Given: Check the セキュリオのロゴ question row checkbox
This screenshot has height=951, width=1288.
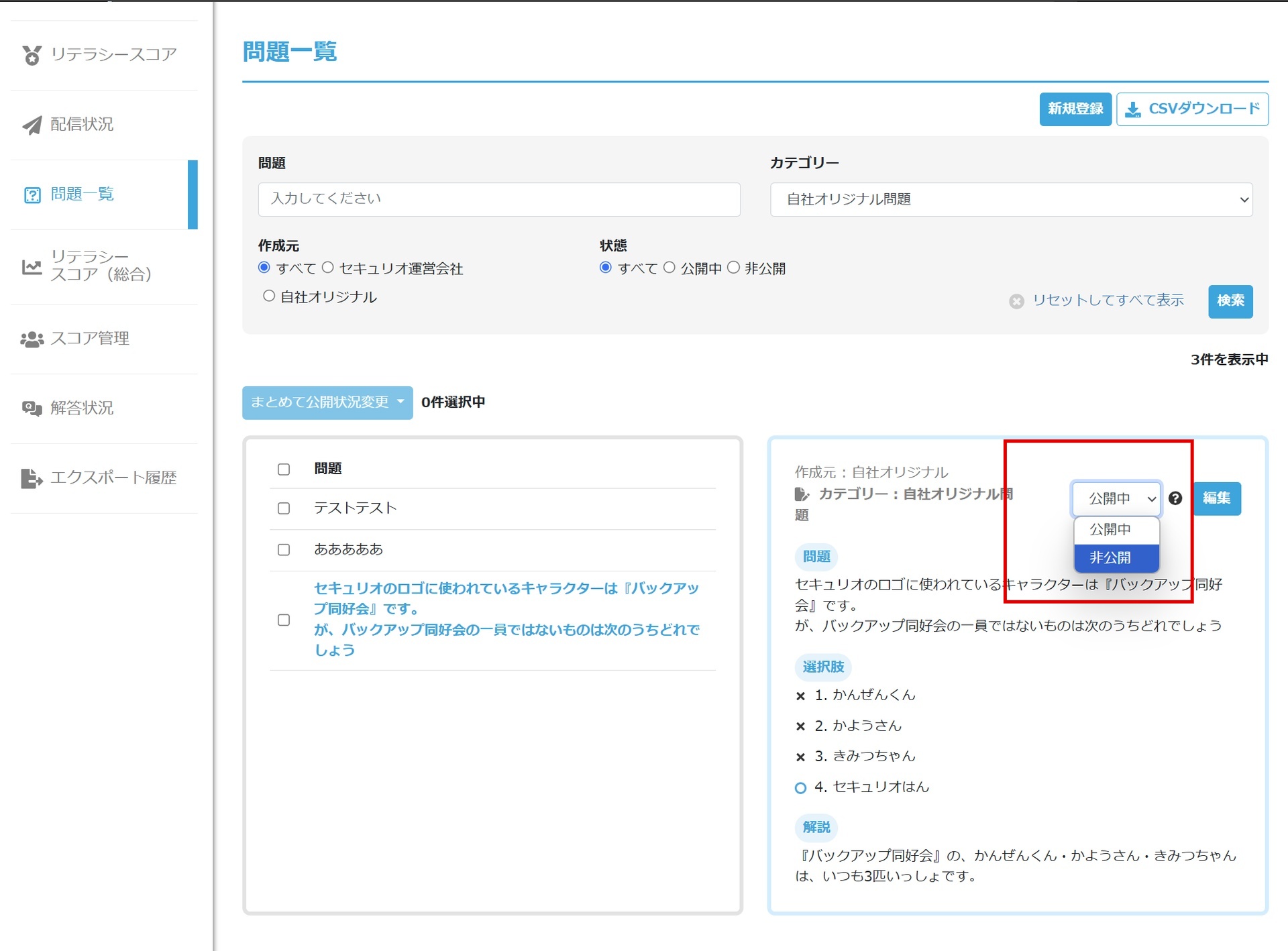Looking at the screenshot, I should click(x=284, y=620).
